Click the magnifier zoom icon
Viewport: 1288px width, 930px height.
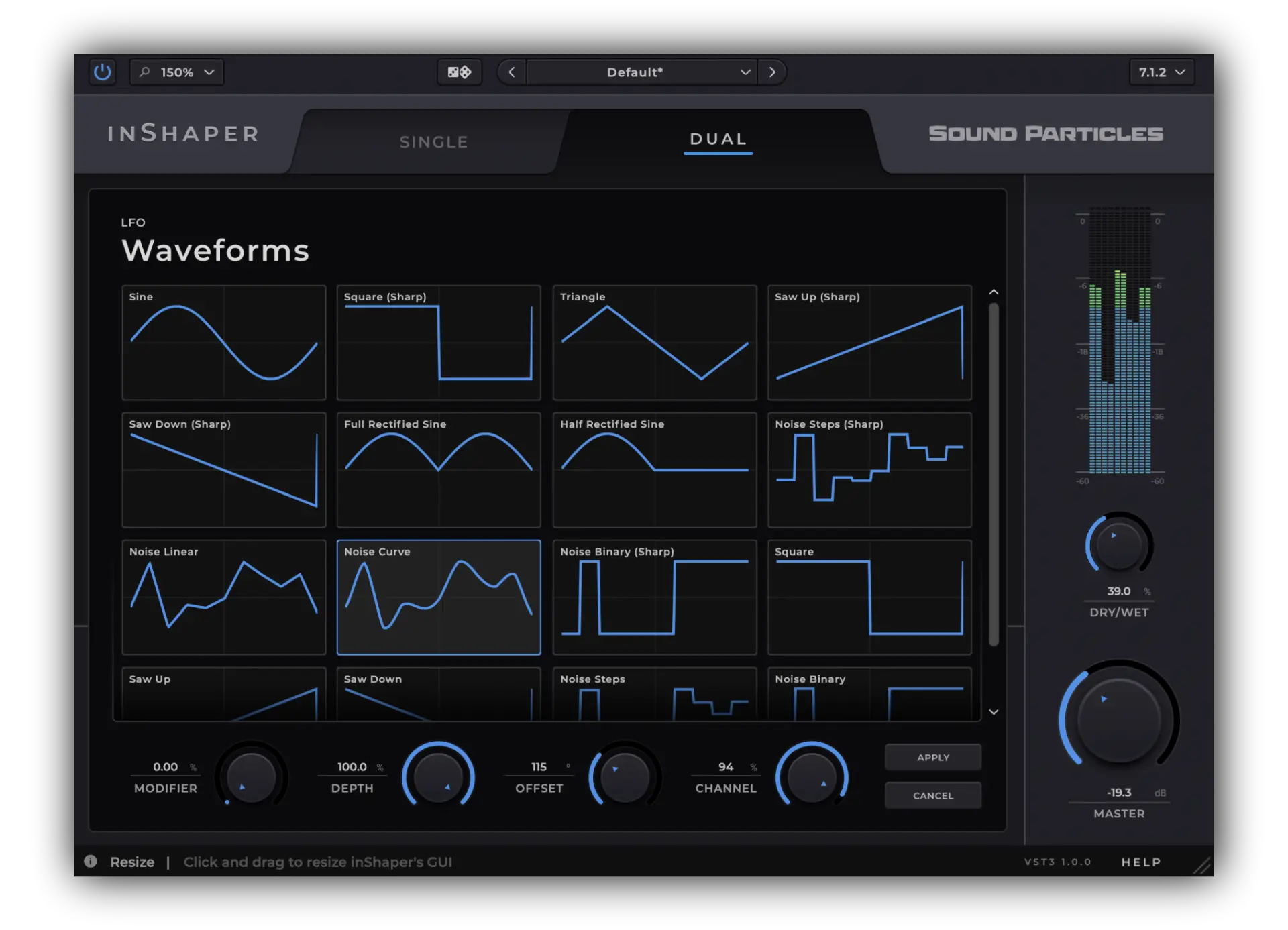click(144, 72)
